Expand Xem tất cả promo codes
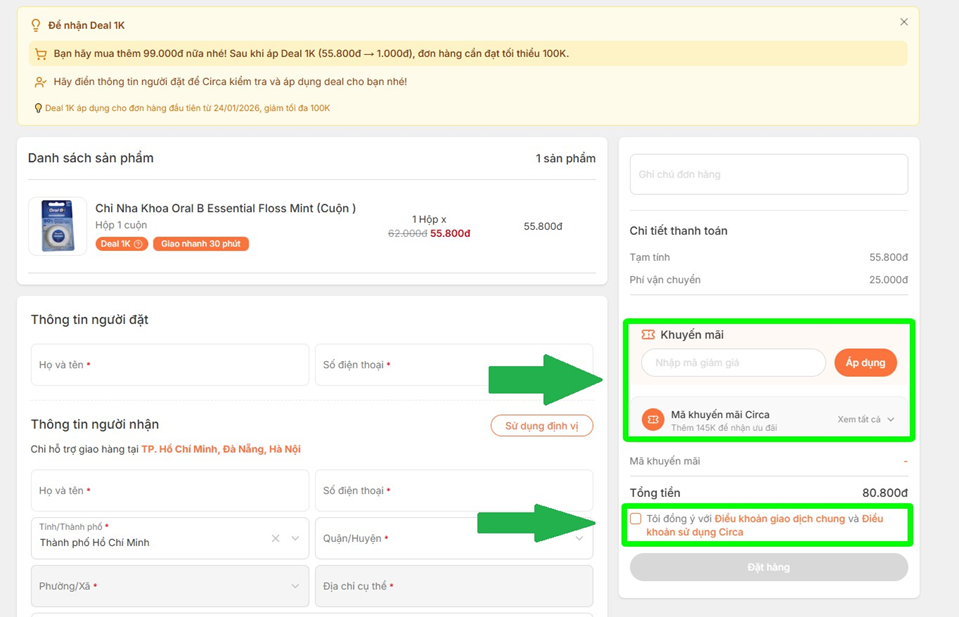The image size is (959, 617). (866, 420)
